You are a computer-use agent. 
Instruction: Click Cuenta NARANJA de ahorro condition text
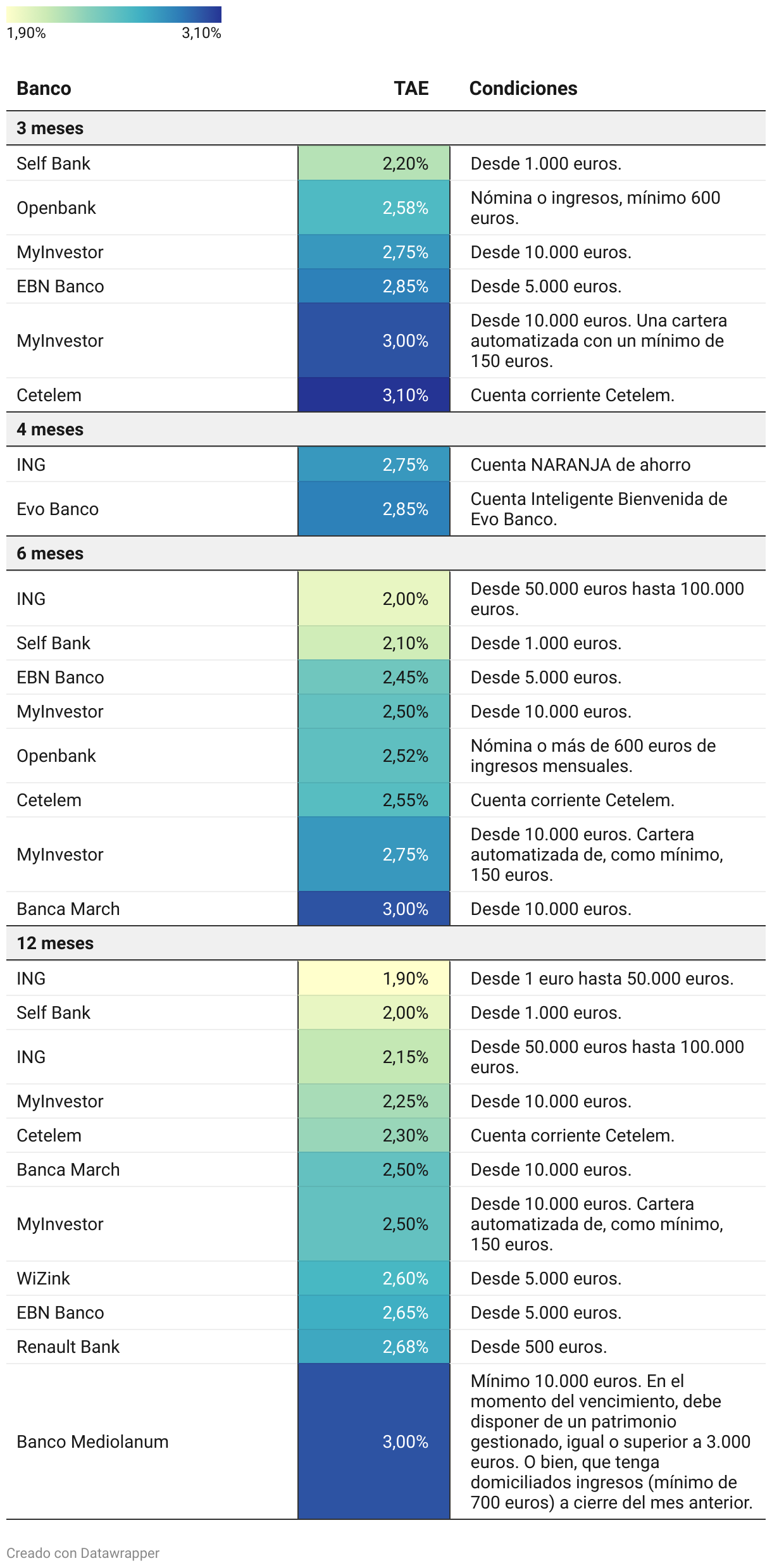click(580, 465)
